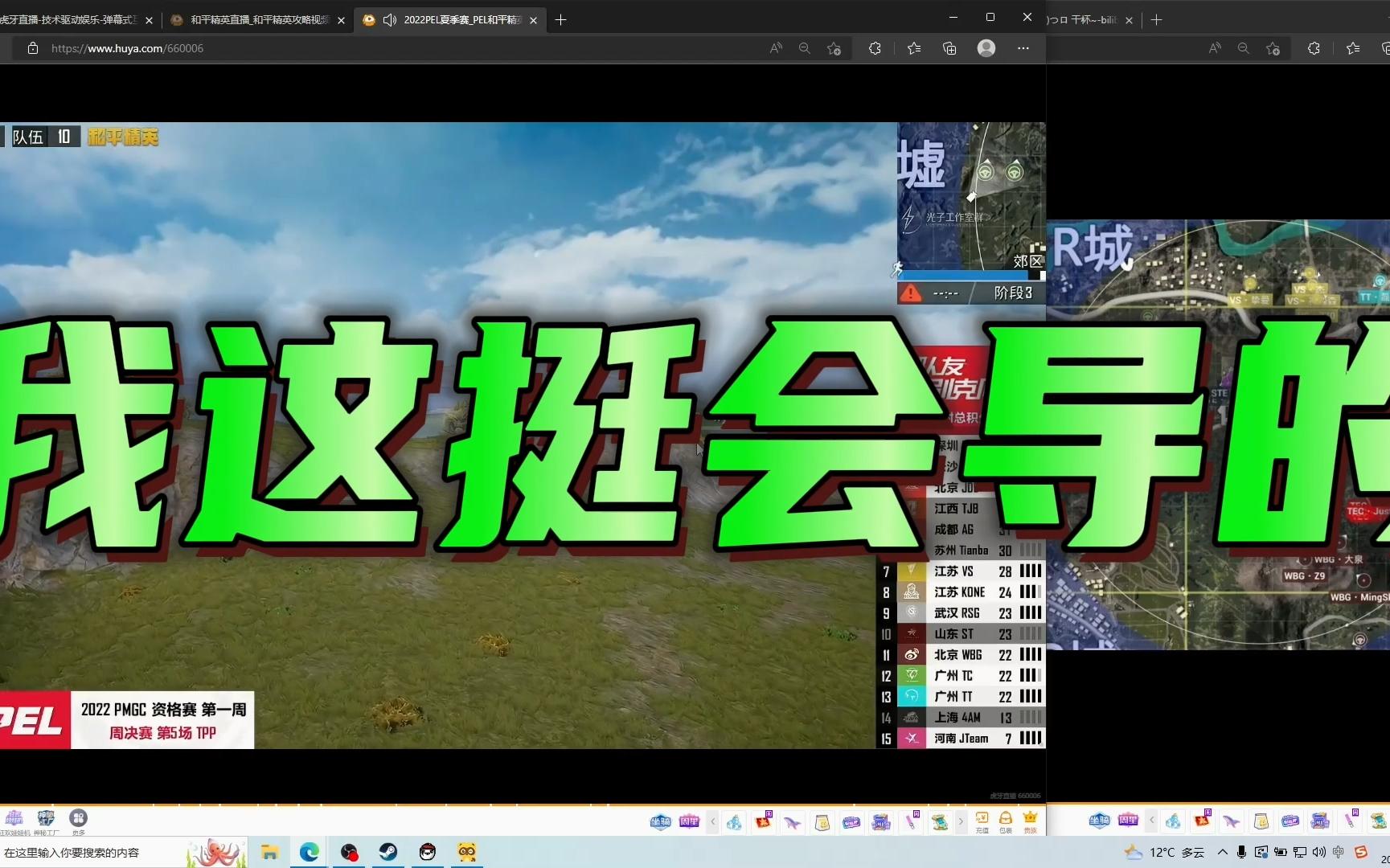Add the huya page to favorites
Screen dimensions: 1390x868
coord(834,48)
